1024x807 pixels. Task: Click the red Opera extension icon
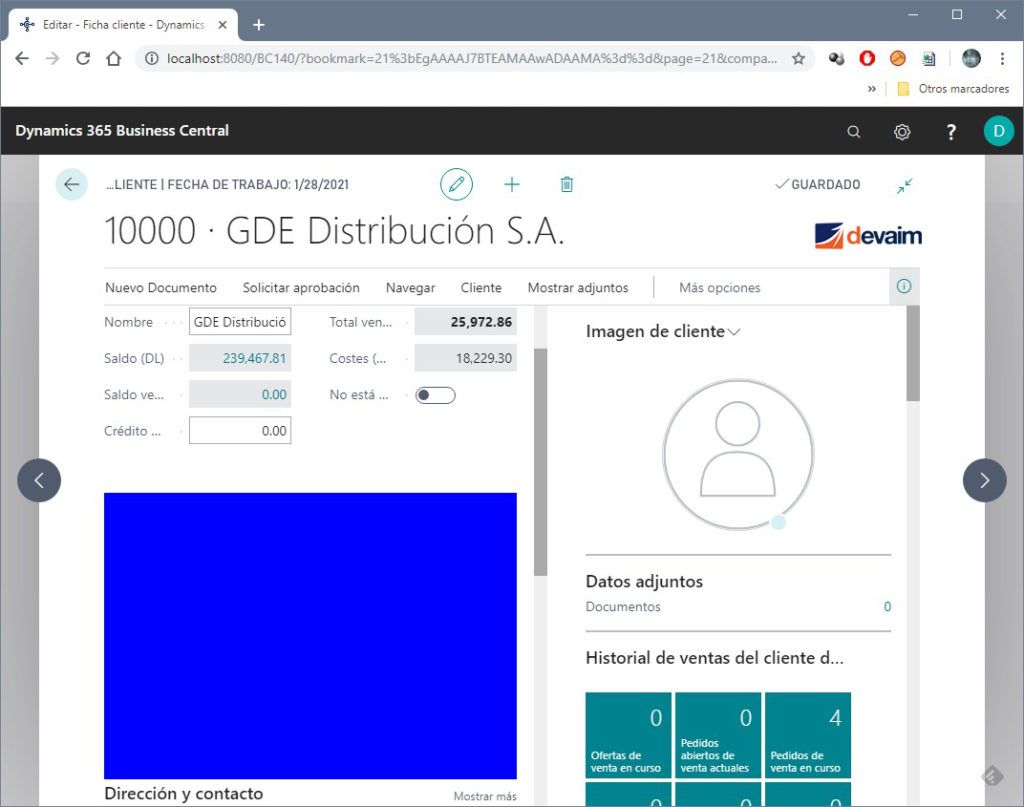[867, 59]
